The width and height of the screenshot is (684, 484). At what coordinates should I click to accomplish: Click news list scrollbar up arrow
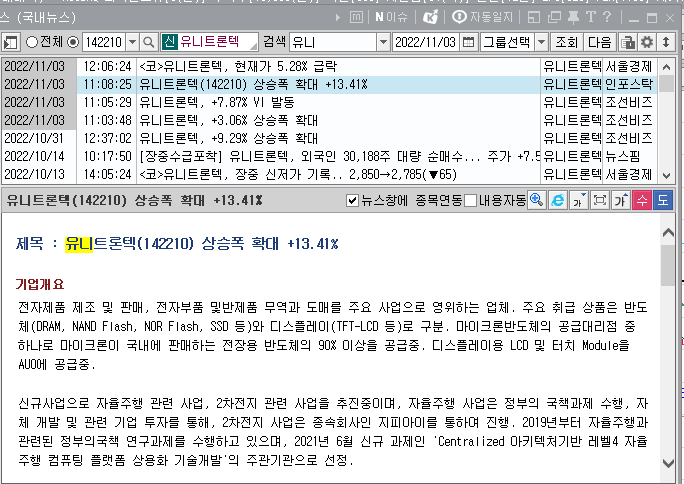click(x=666, y=67)
